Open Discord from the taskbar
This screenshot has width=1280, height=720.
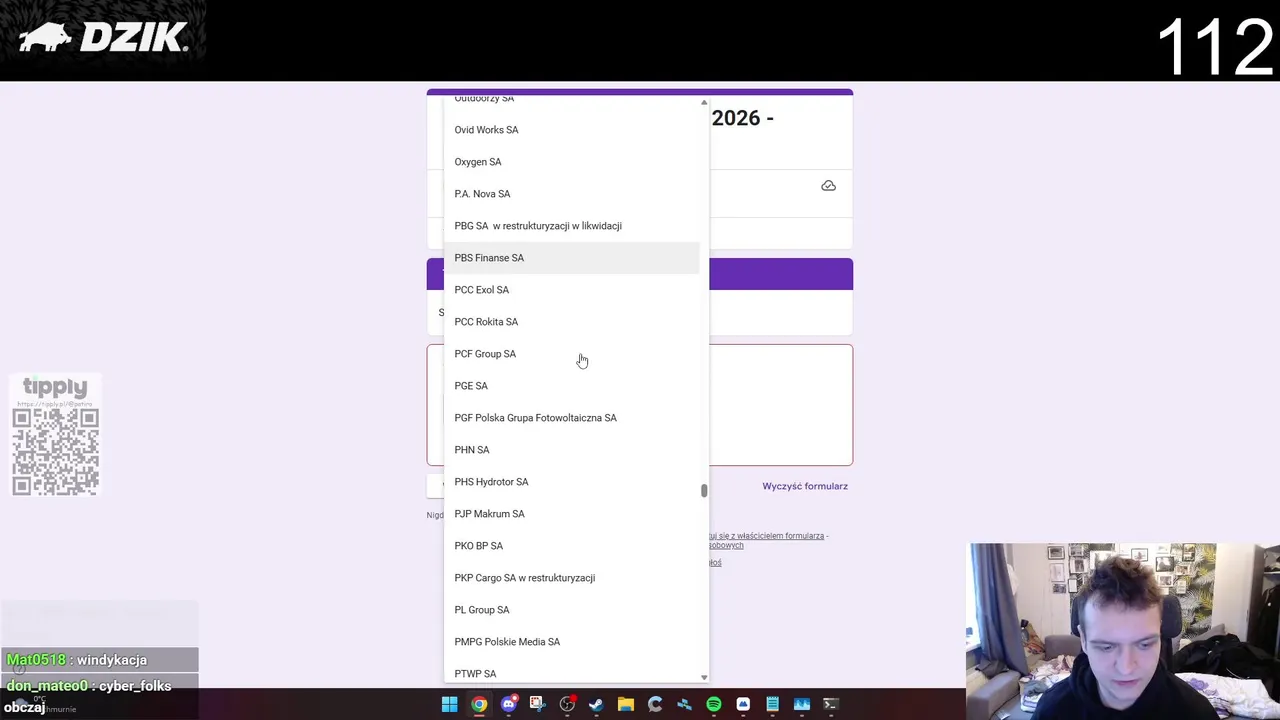508,704
